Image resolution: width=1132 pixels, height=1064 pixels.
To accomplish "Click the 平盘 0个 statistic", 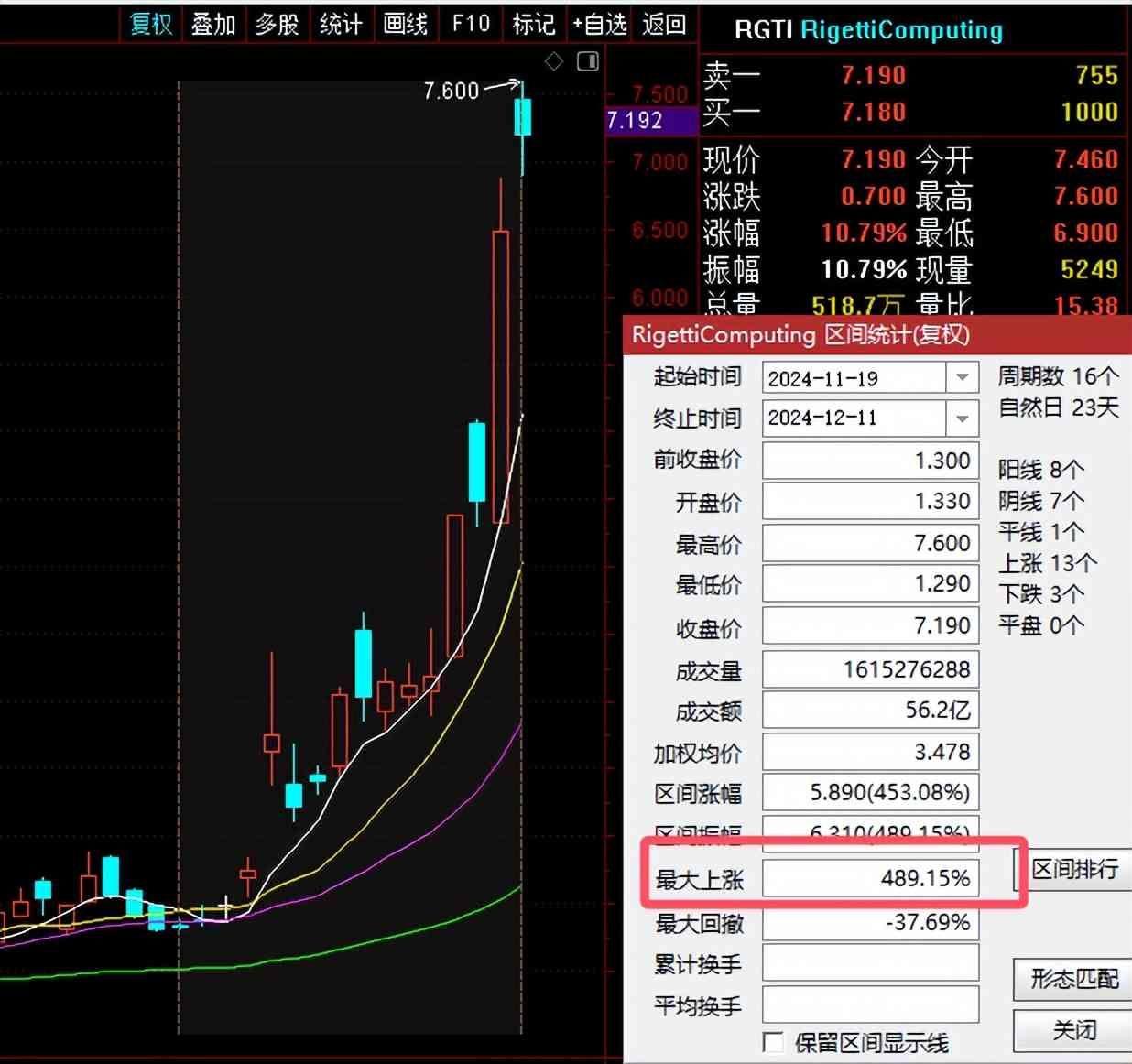I will point(1041,626).
